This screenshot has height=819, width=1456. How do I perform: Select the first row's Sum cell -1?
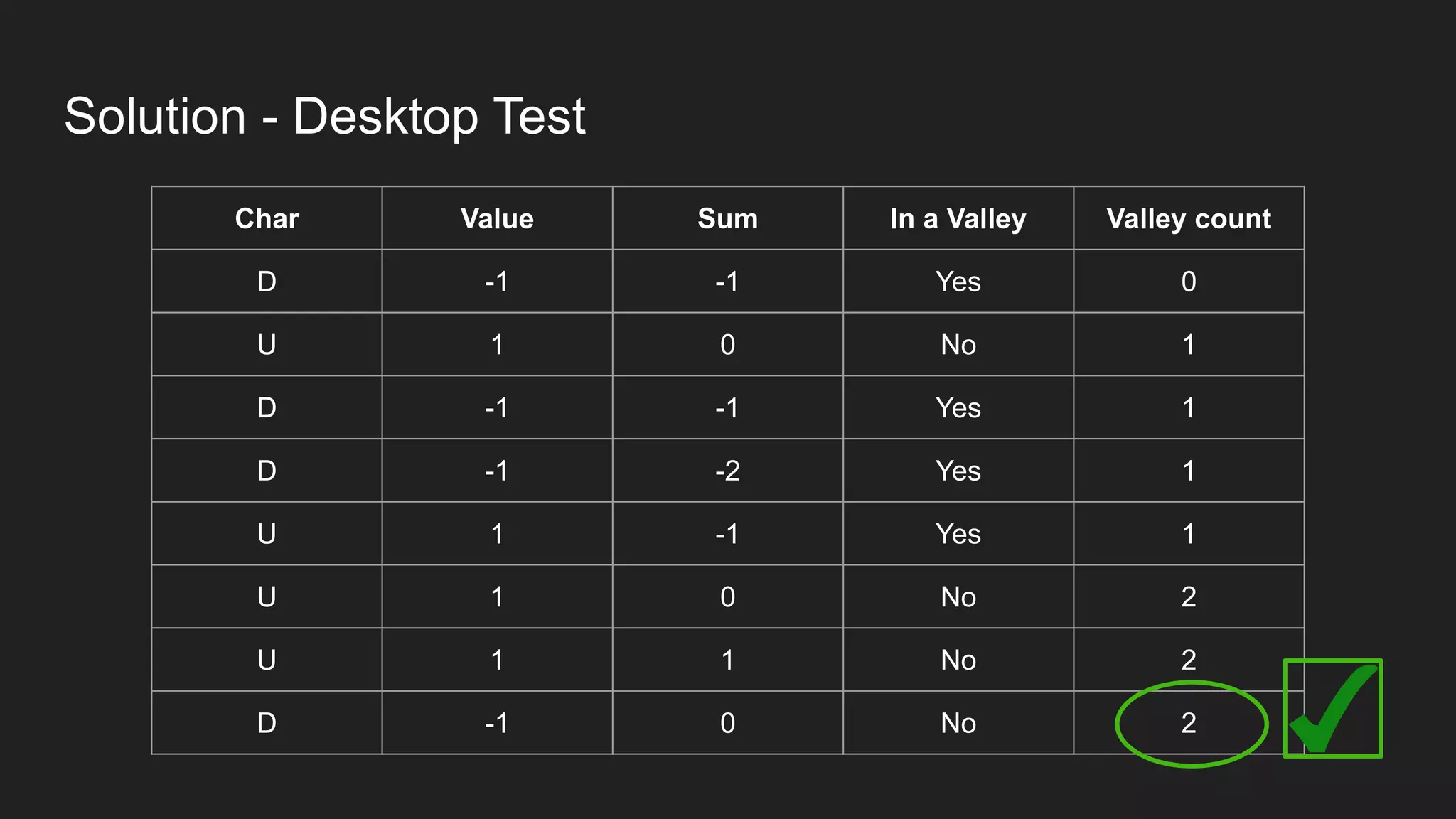[727, 282]
